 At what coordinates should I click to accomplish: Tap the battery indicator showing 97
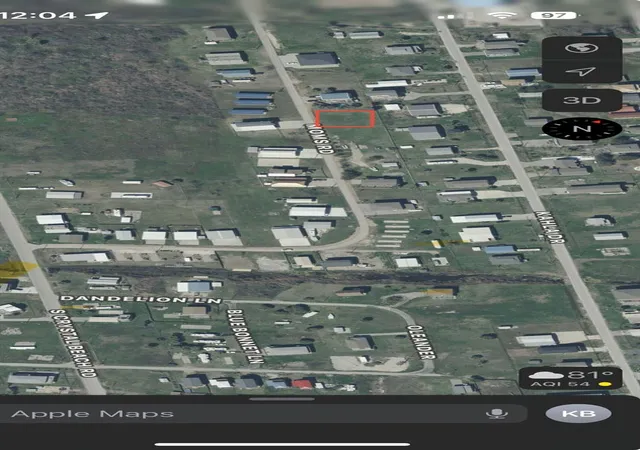(x=554, y=16)
